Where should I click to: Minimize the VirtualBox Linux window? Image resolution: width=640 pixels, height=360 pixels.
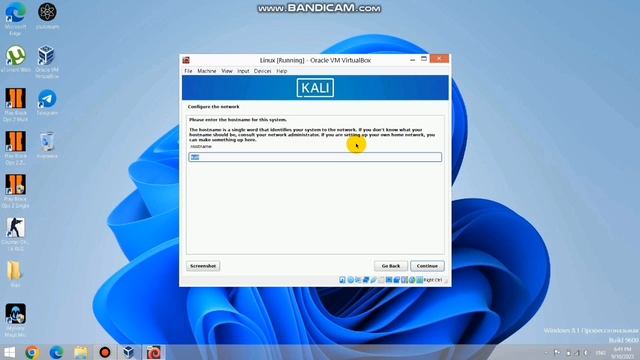(413, 60)
